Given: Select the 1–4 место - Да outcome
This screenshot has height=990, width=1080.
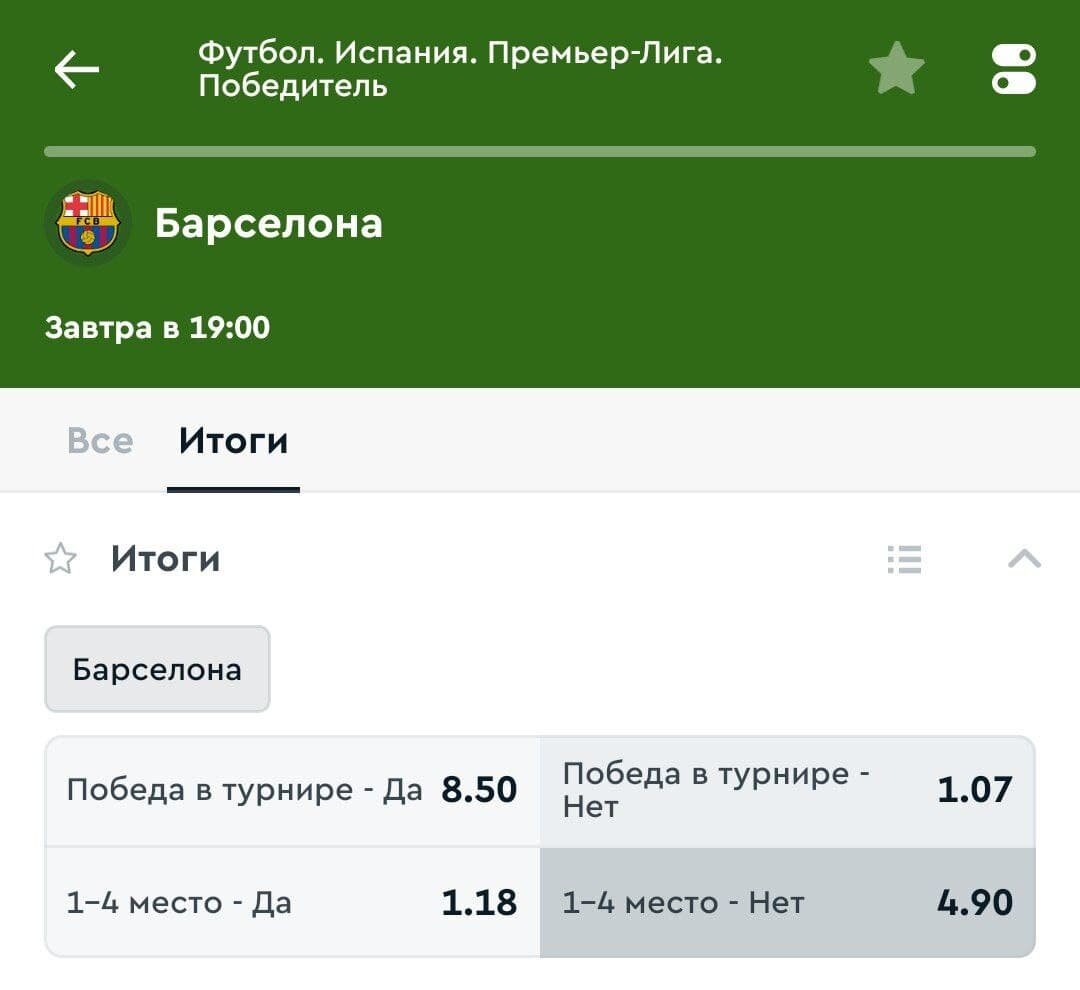Looking at the screenshot, I should pyautogui.click(x=292, y=903).
